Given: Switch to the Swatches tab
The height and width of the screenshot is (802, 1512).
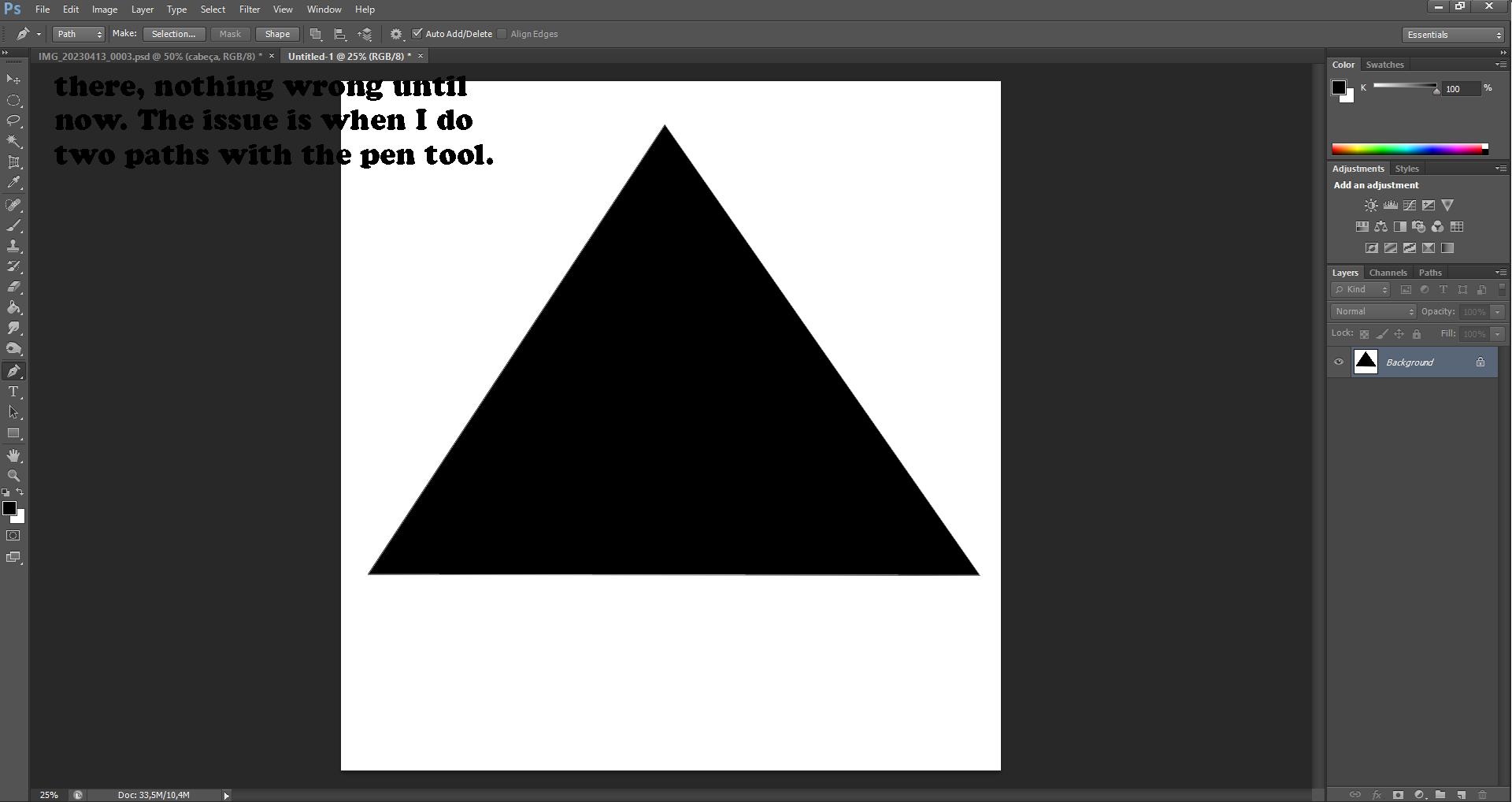Looking at the screenshot, I should [x=1385, y=65].
